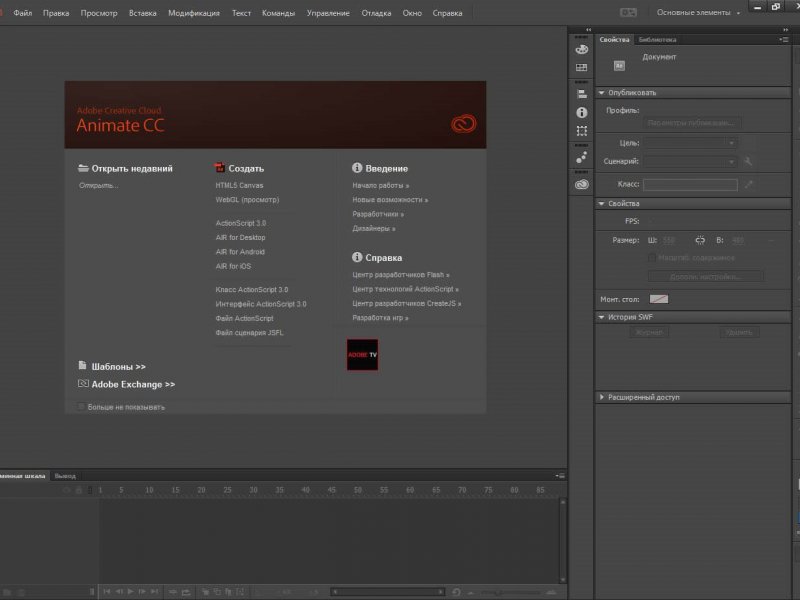Screen dimensions: 800x600
Task: Click the reset timeline zoom icon
Action: tap(456, 592)
